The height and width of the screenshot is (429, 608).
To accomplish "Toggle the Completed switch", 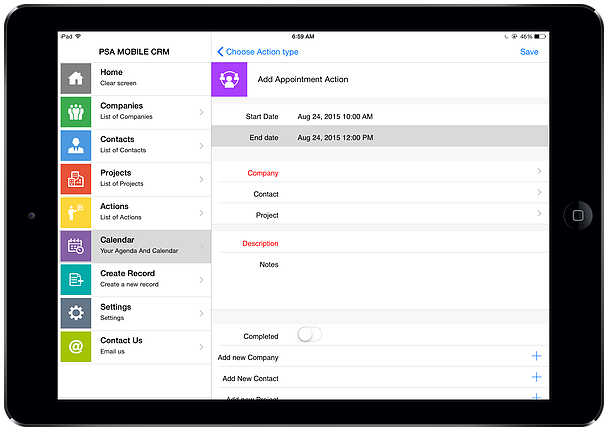I will (x=309, y=334).
